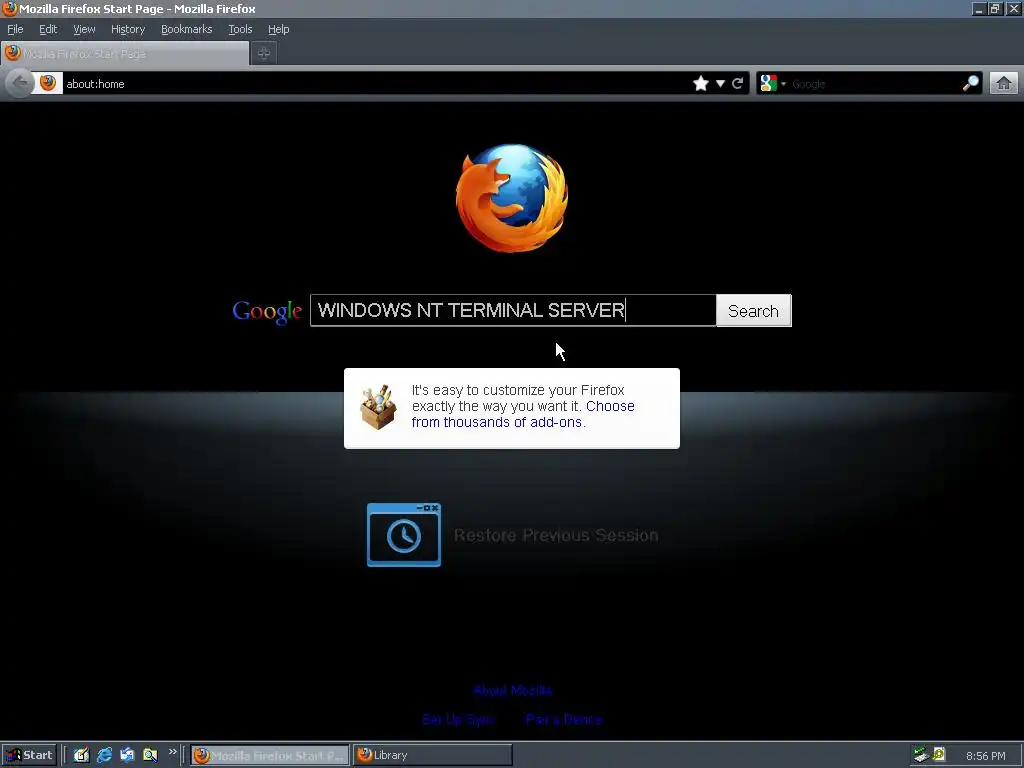Screen dimensions: 1024x768
Task: Open the Bookmarks menu
Action: click(x=187, y=29)
